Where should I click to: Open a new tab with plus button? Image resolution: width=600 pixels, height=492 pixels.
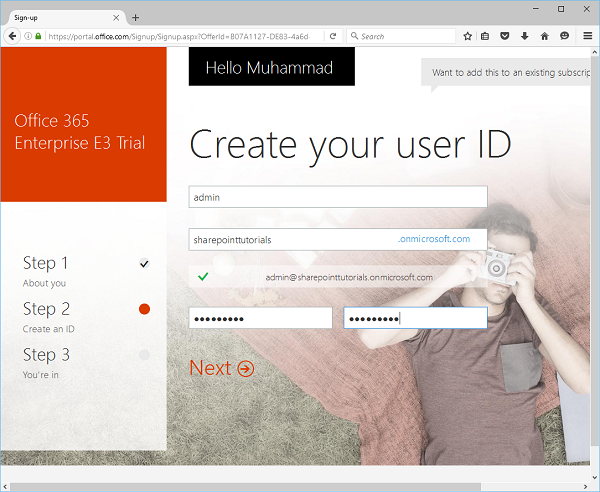pos(136,17)
